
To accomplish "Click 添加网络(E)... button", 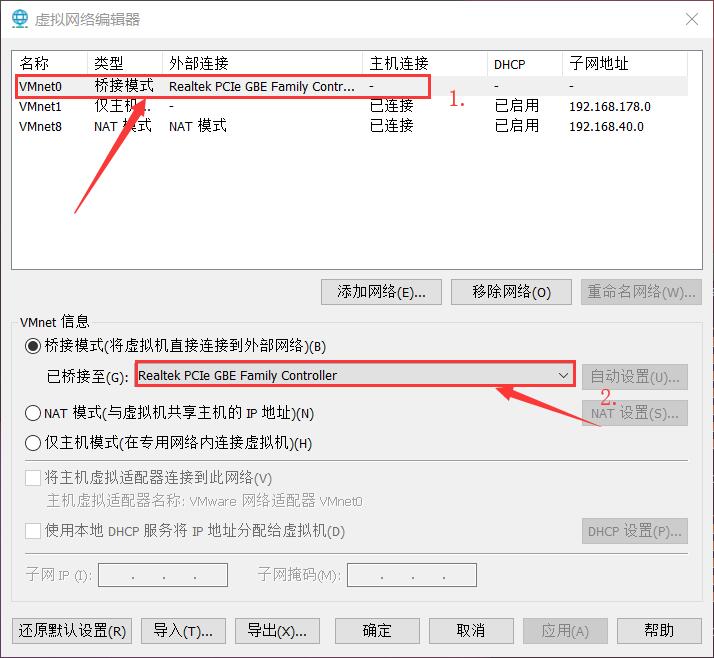I will click(381, 292).
